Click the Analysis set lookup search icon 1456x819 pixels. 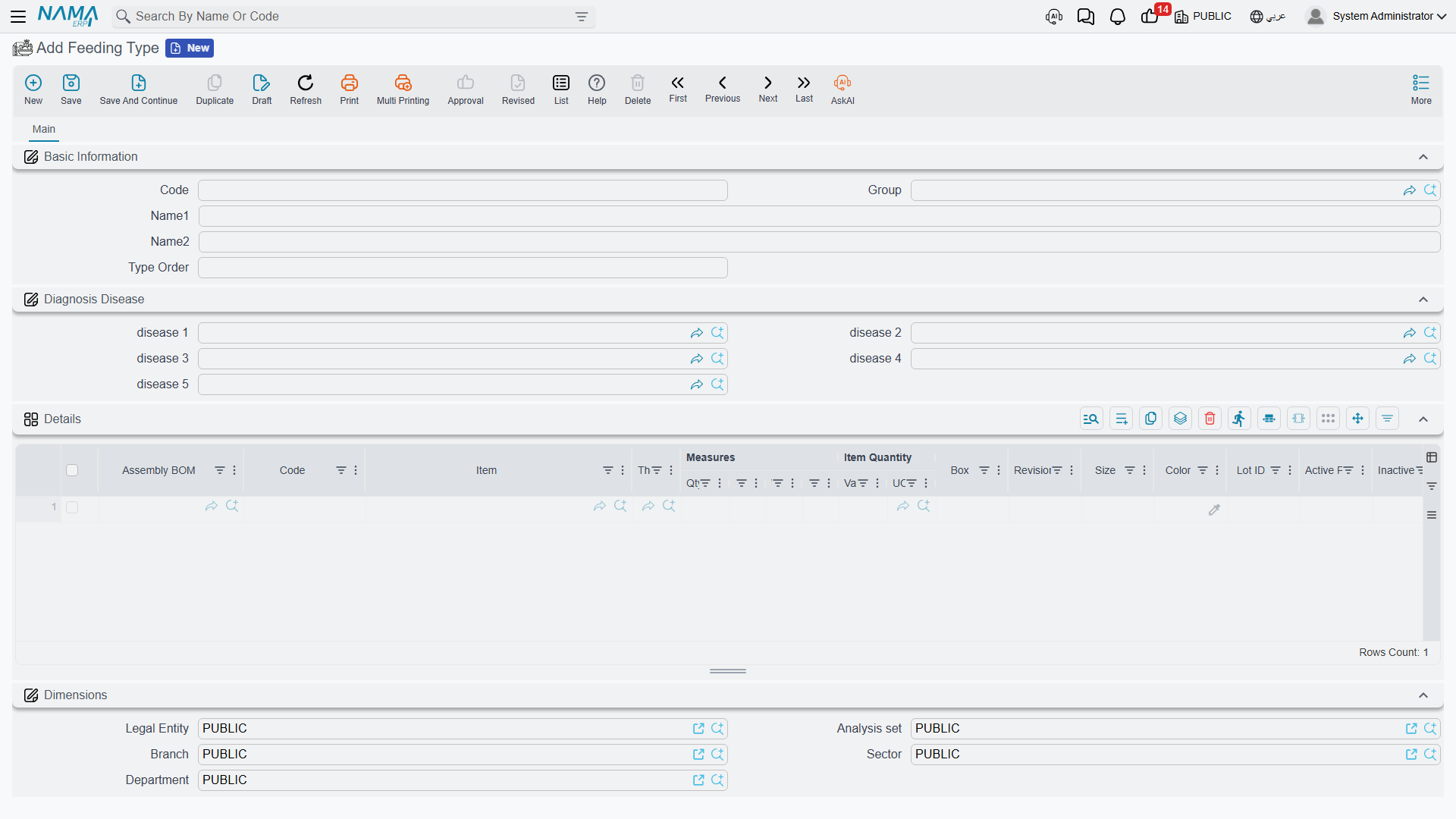click(1430, 729)
